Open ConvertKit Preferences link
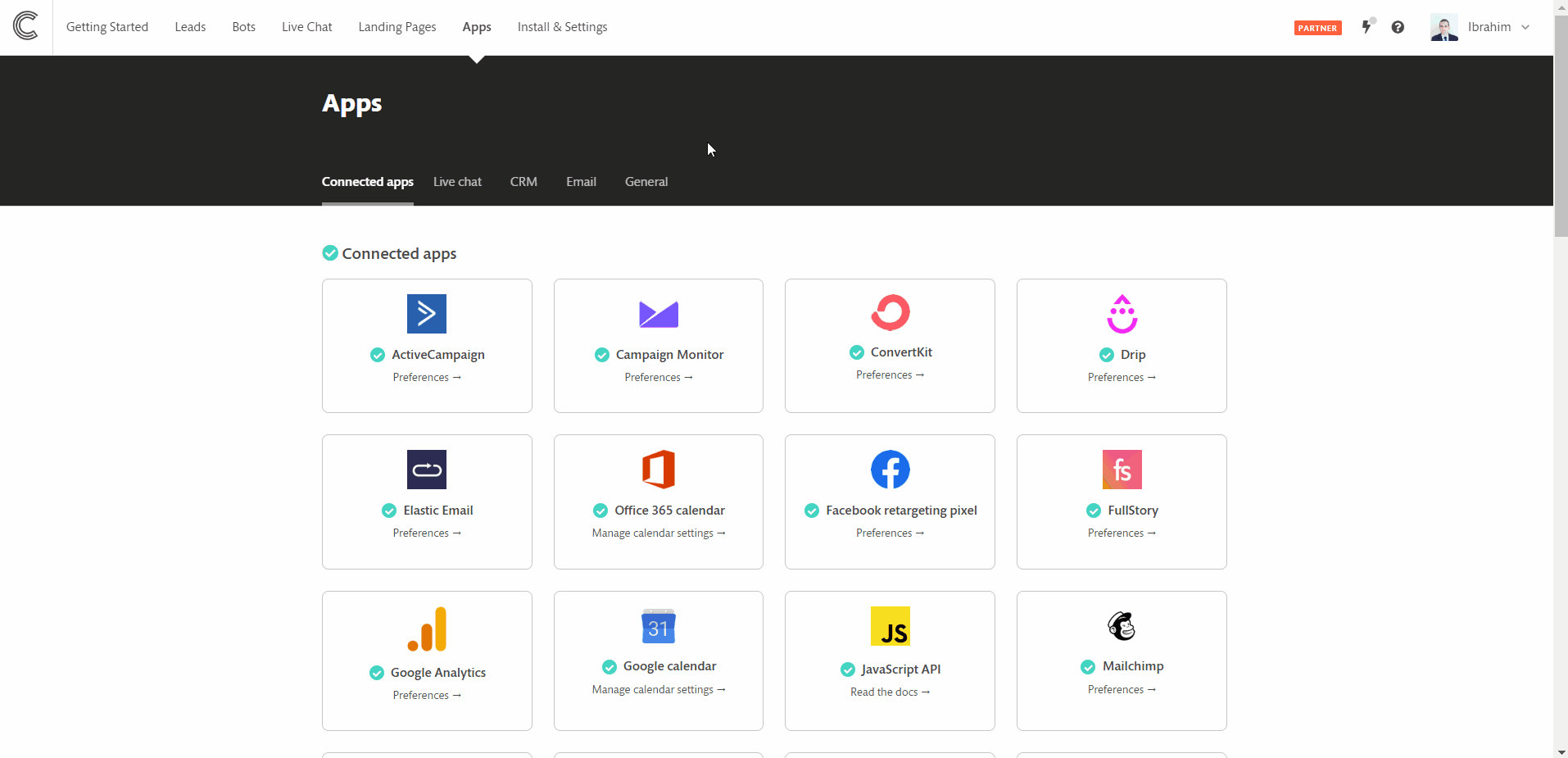 (890, 374)
